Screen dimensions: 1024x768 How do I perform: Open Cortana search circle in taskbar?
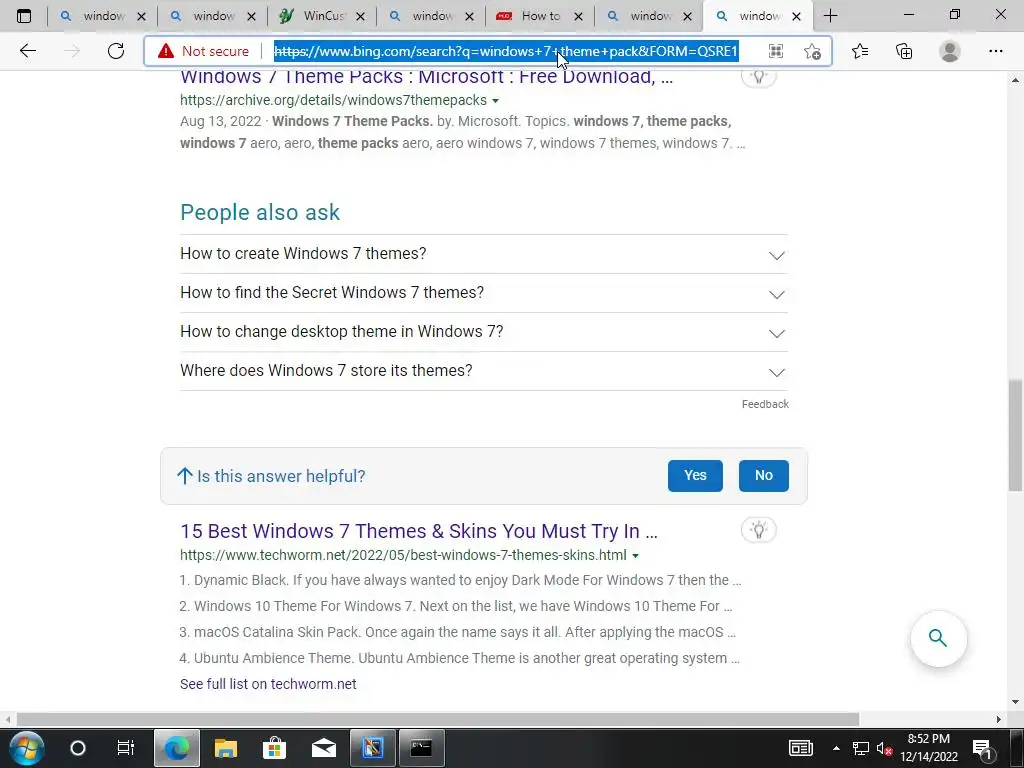pyautogui.click(x=78, y=748)
